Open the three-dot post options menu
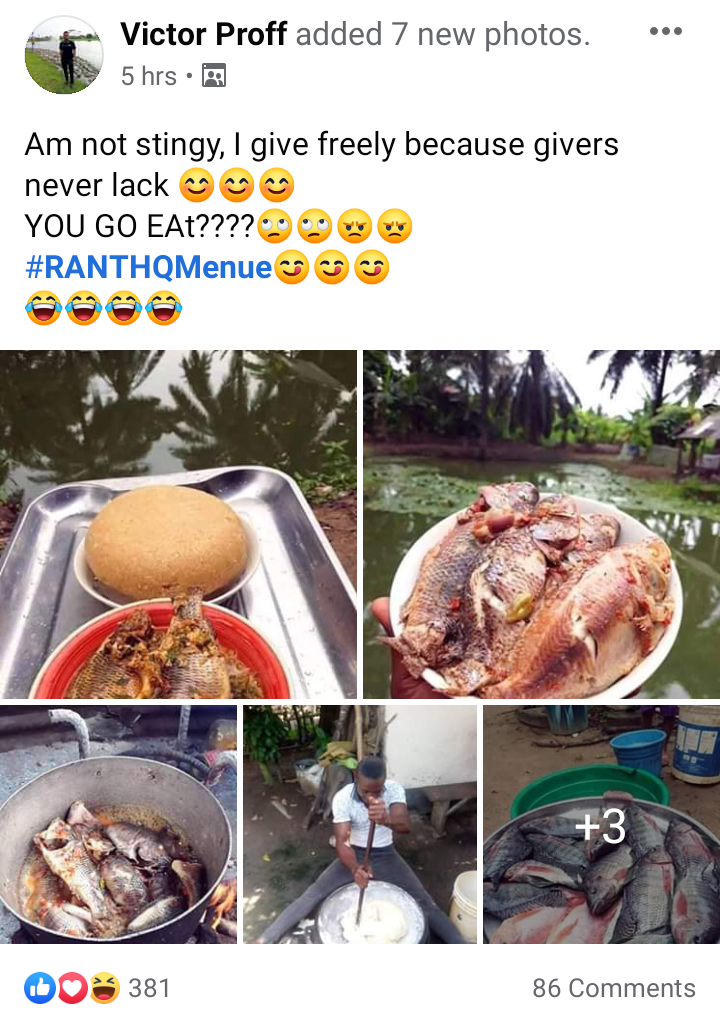The width and height of the screenshot is (720, 1019). (x=665, y=31)
